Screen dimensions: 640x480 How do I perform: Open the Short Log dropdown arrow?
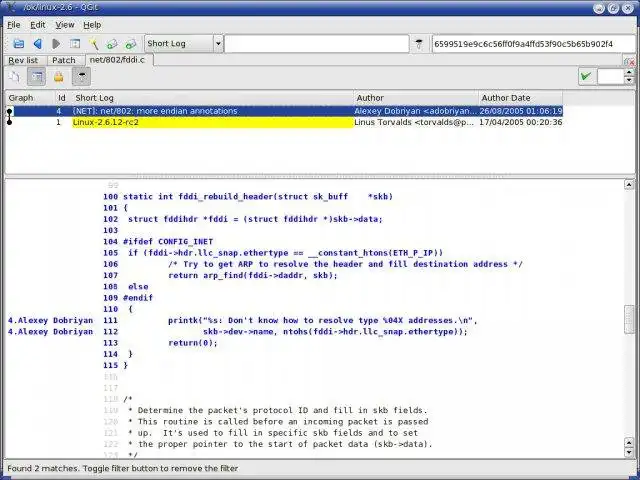[218, 43]
